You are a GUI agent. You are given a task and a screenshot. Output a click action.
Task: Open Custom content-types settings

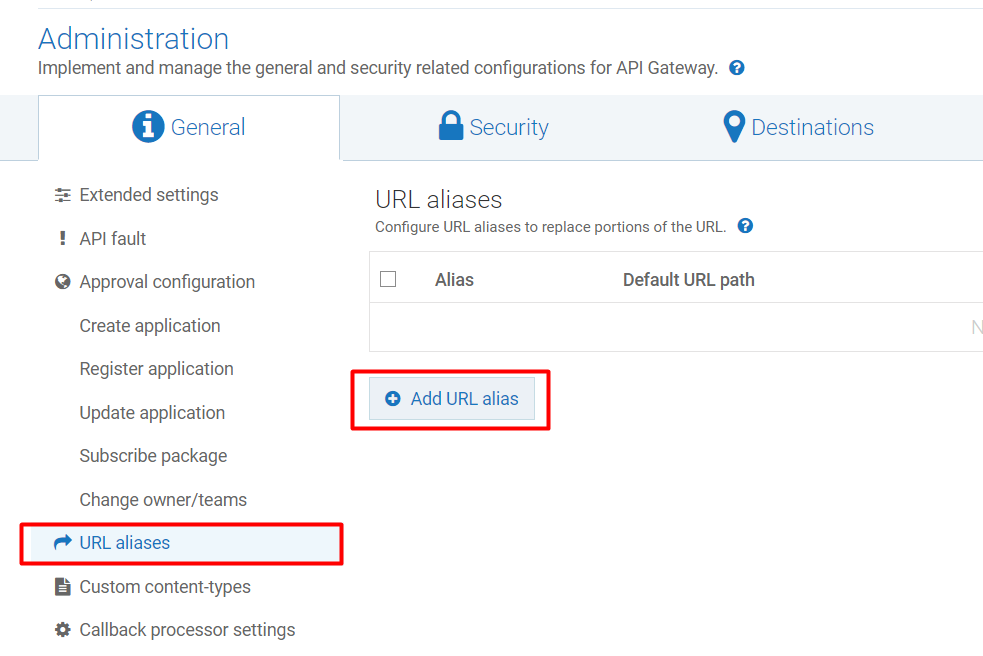(x=165, y=586)
